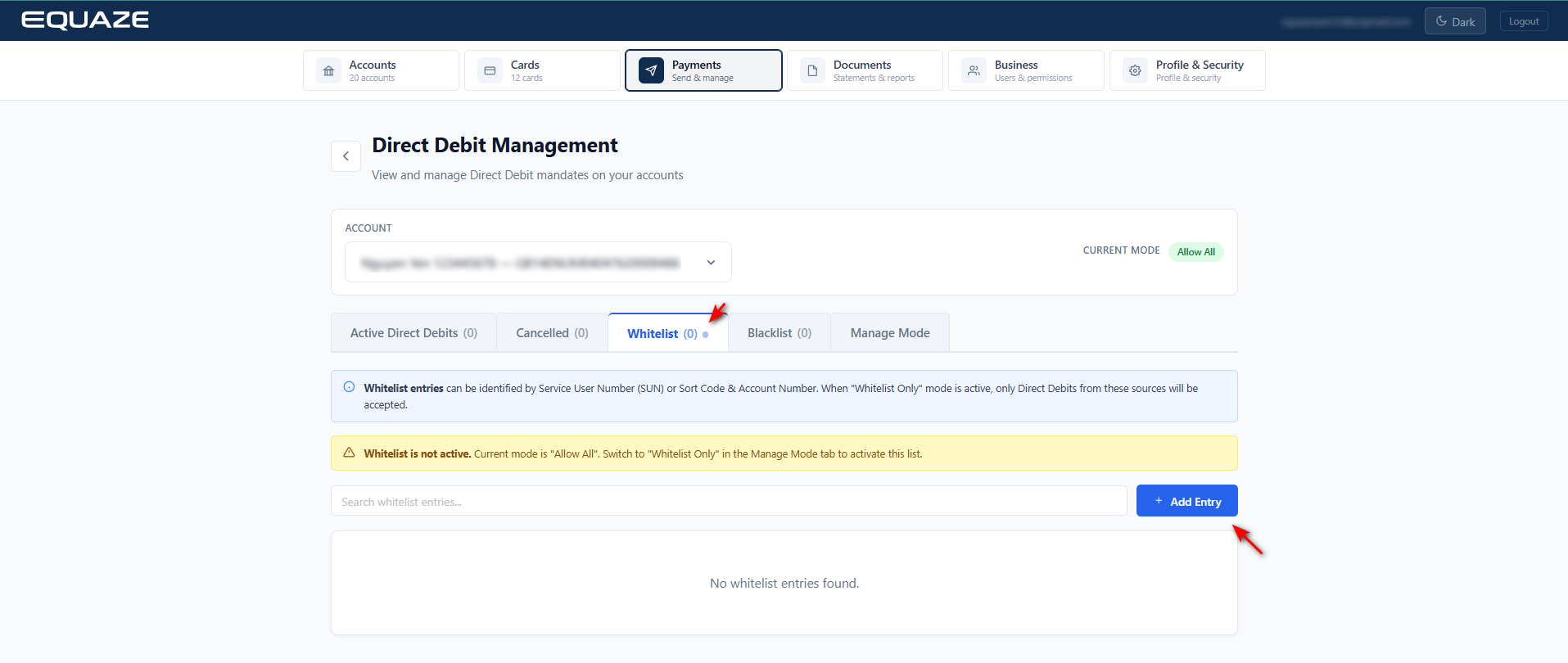This screenshot has height=663, width=1568.
Task: Click the '20 accounts' subtitle
Action: pos(372,79)
